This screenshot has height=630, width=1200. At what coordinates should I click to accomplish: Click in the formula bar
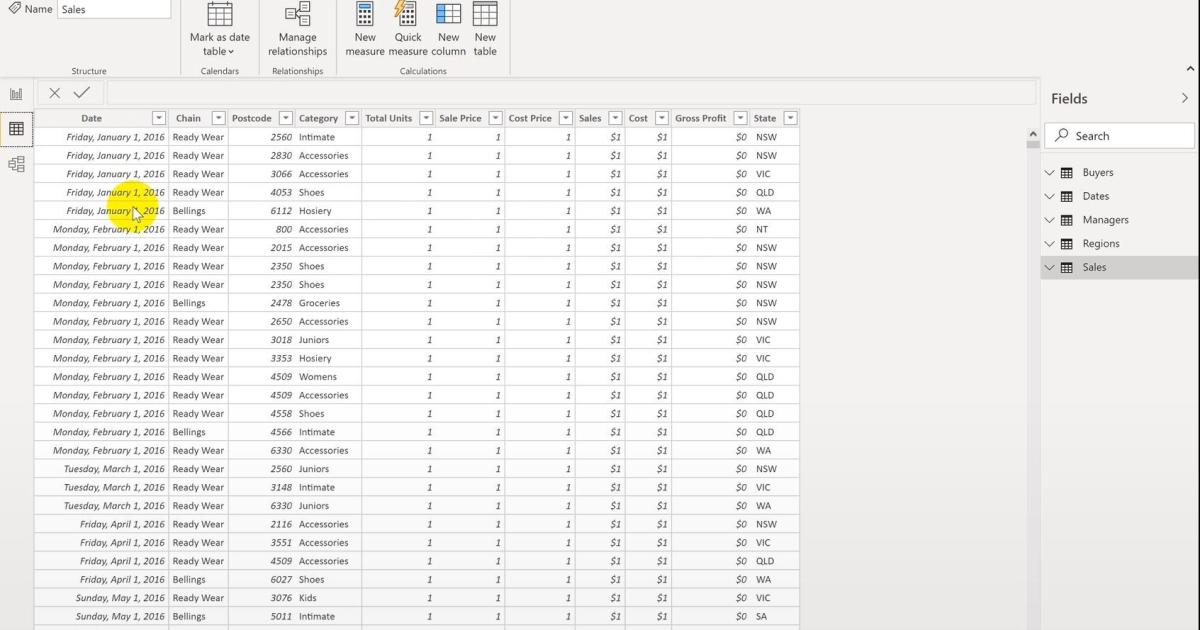(571, 93)
